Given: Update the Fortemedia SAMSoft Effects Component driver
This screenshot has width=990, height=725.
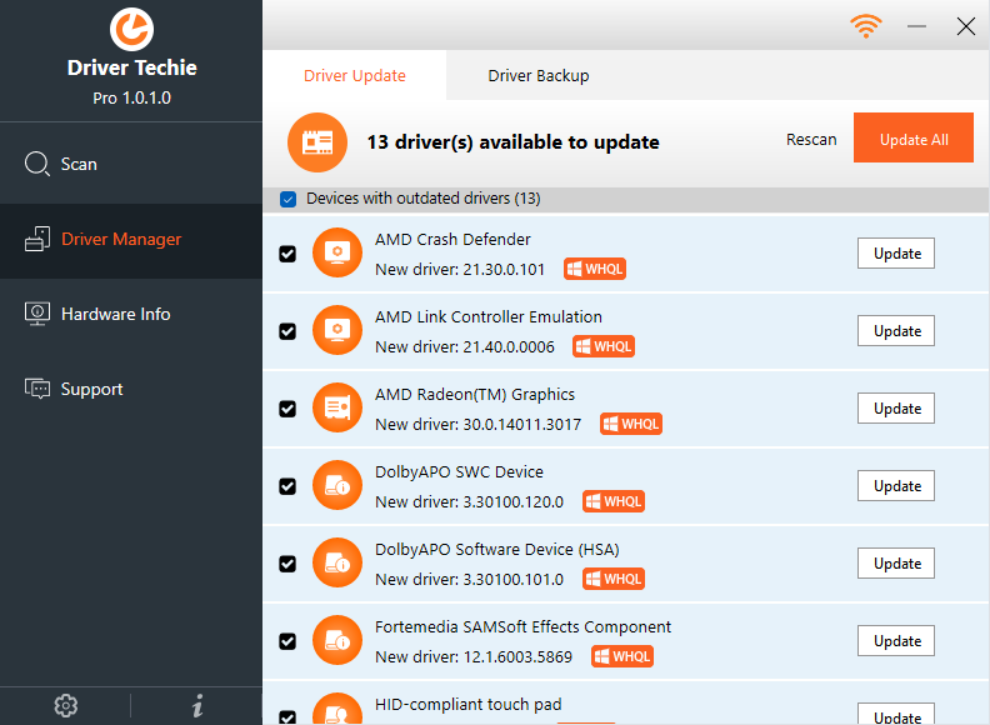Looking at the screenshot, I should point(896,640).
